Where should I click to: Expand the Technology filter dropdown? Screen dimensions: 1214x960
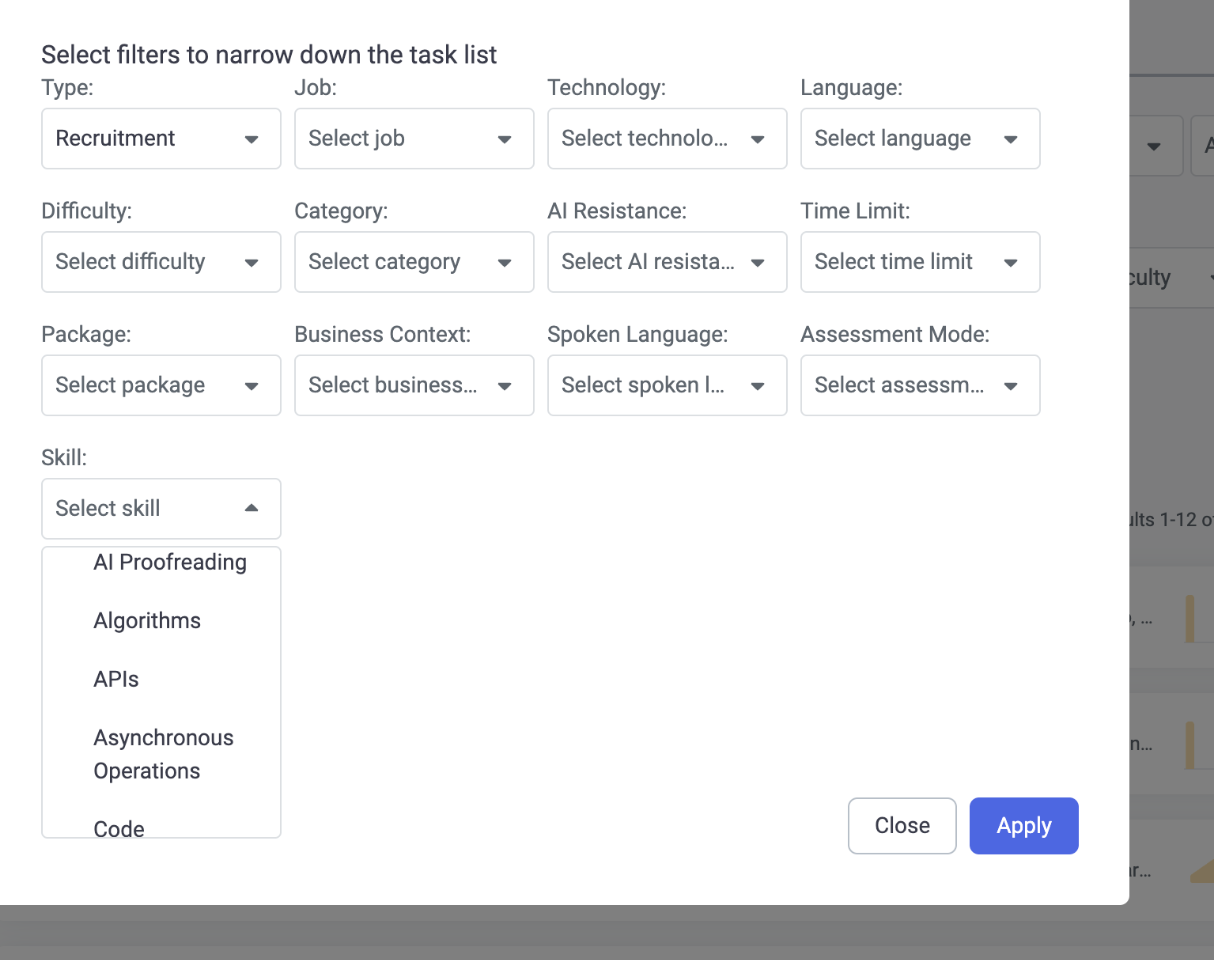tap(666, 139)
